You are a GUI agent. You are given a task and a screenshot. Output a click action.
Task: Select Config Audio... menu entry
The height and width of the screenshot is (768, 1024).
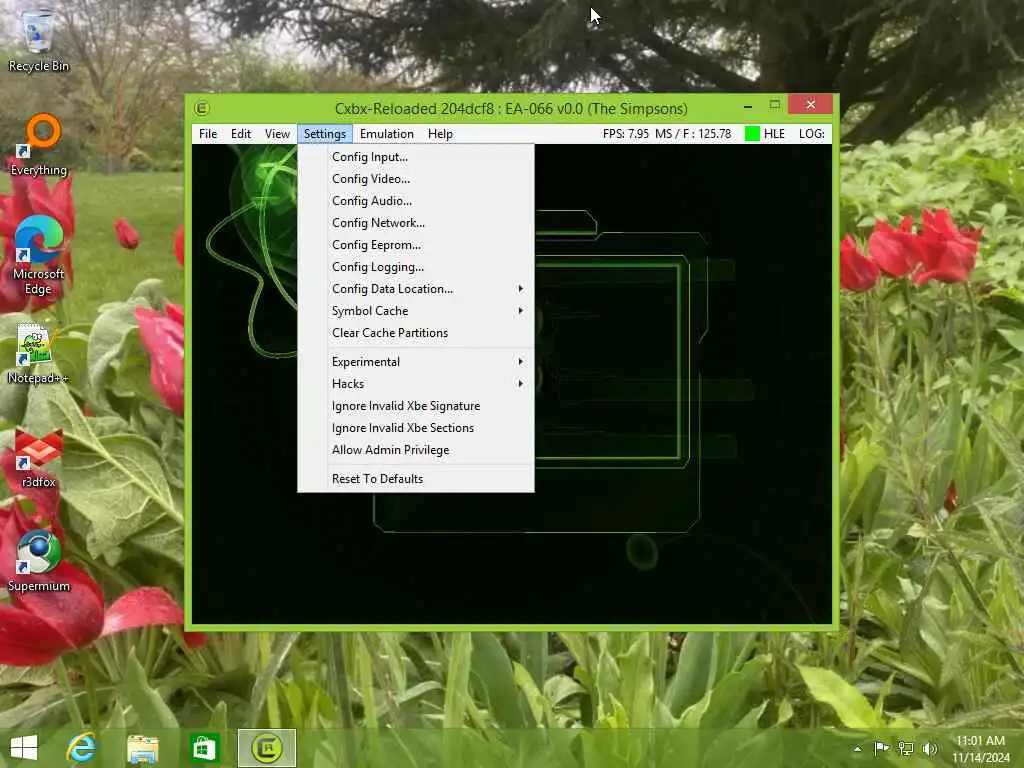click(x=416, y=201)
